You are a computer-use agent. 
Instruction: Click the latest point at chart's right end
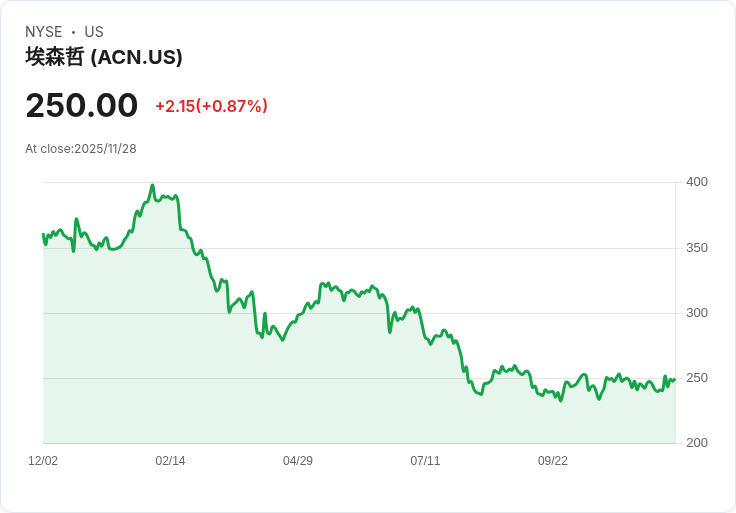click(x=675, y=379)
